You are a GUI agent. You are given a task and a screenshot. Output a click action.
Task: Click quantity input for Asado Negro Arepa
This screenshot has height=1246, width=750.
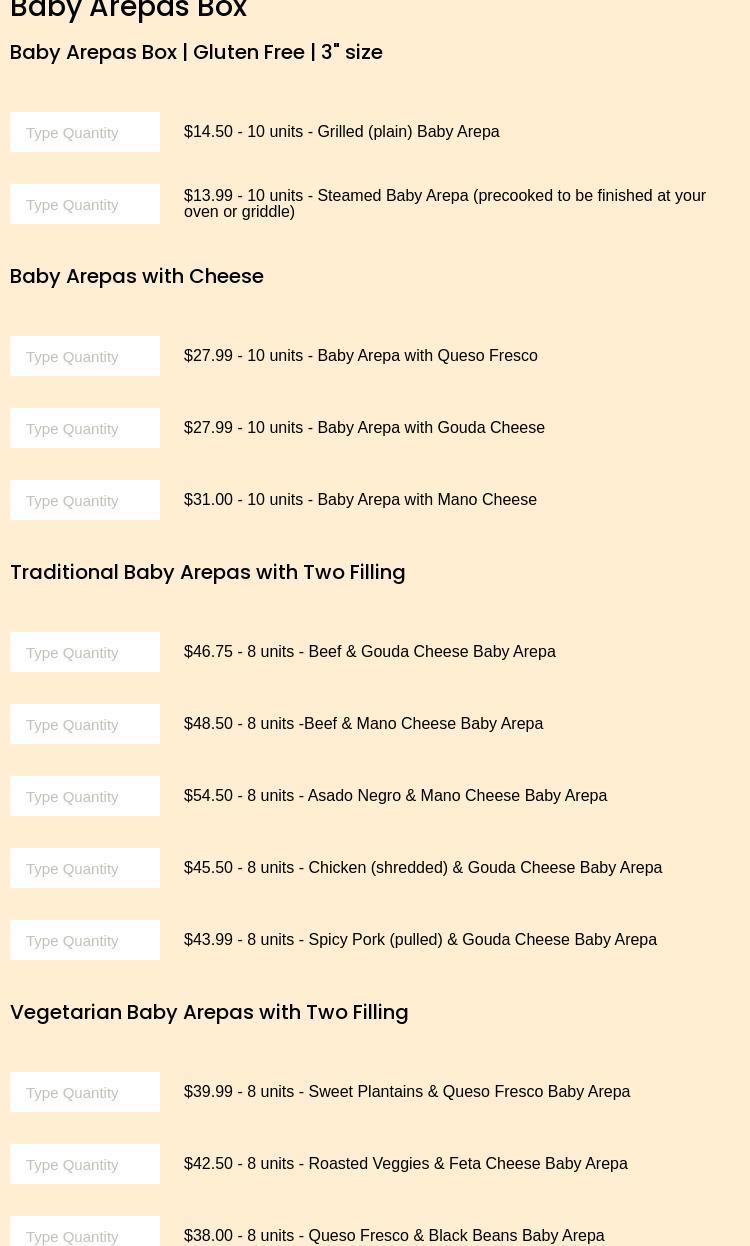85,796
